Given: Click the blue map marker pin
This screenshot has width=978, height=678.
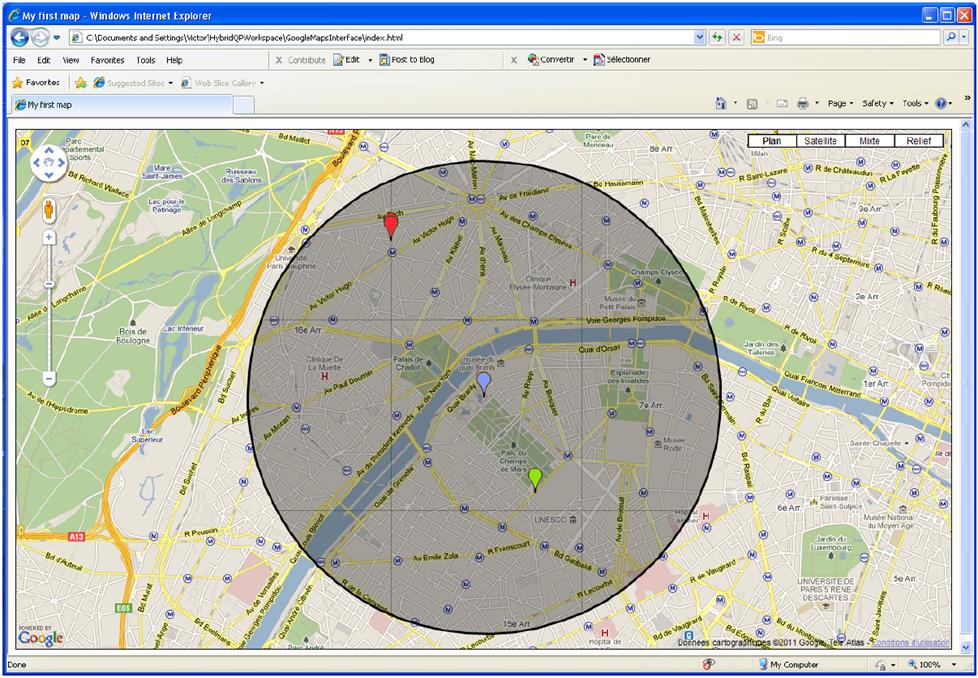Looking at the screenshot, I should (x=484, y=382).
